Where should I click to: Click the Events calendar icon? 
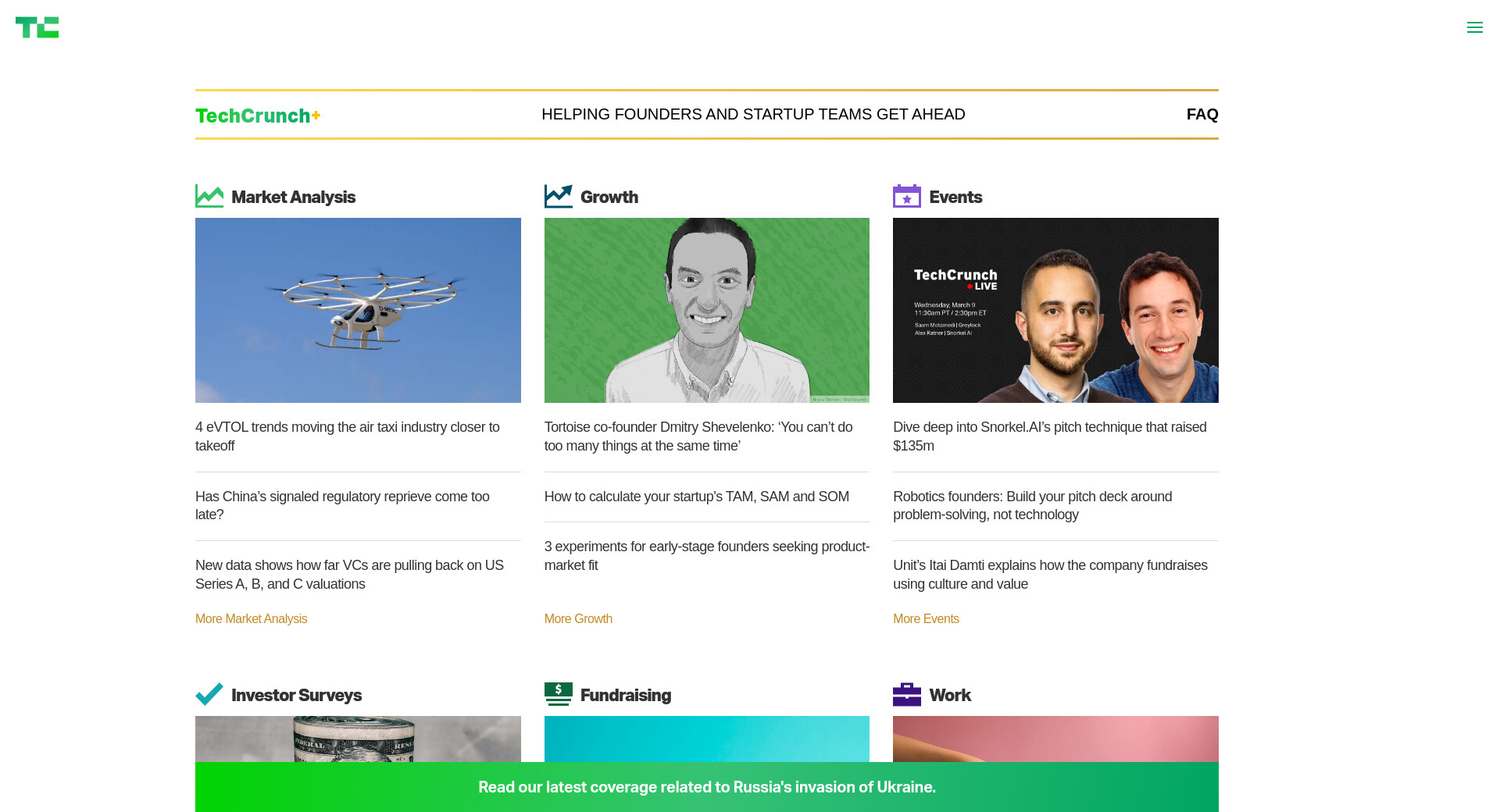click(x=906, y=196)
